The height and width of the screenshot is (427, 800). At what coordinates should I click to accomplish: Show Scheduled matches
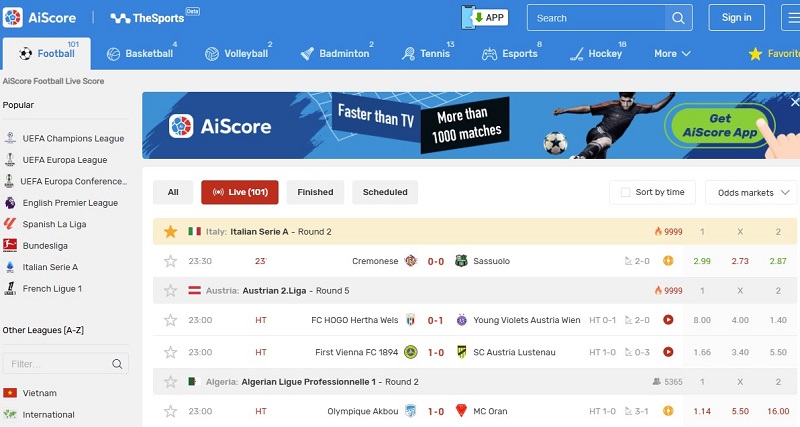click(385, 192)
